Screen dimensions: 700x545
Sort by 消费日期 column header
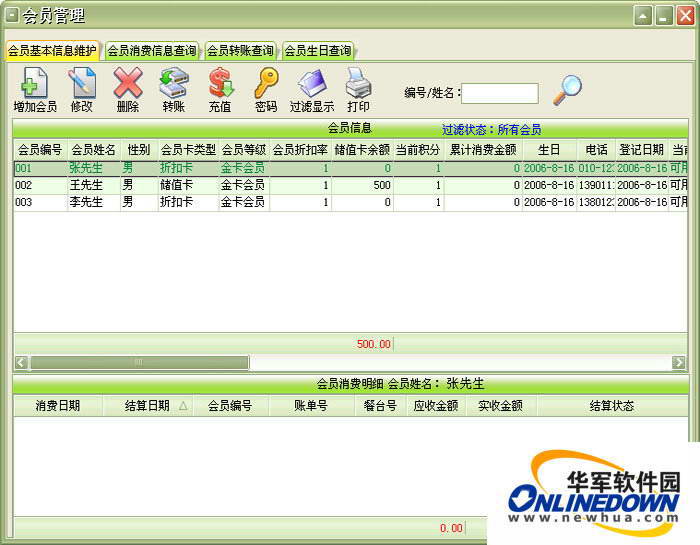pyautogui.click(x=58, y=406)
